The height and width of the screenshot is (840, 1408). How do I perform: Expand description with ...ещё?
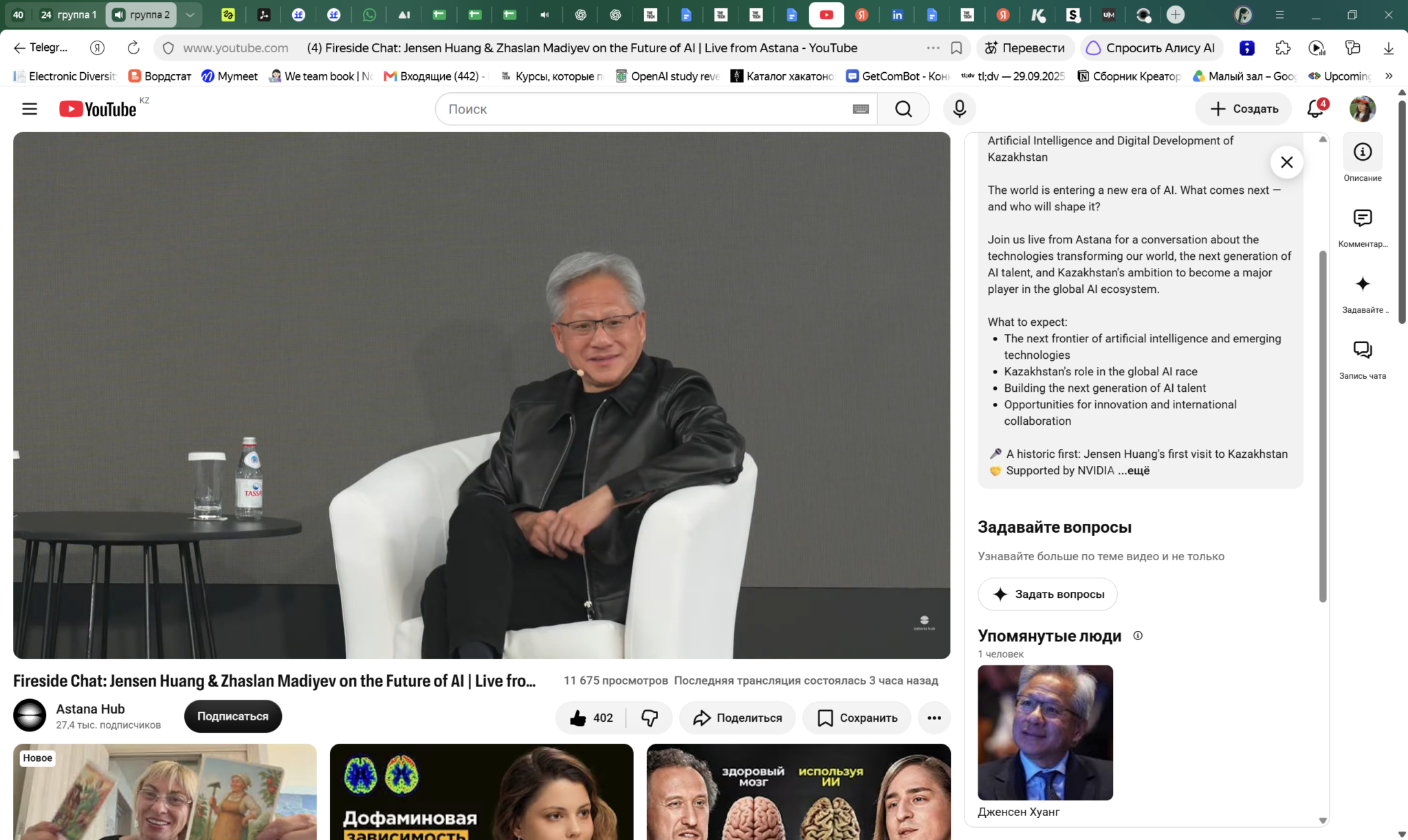pos(1134,471)
